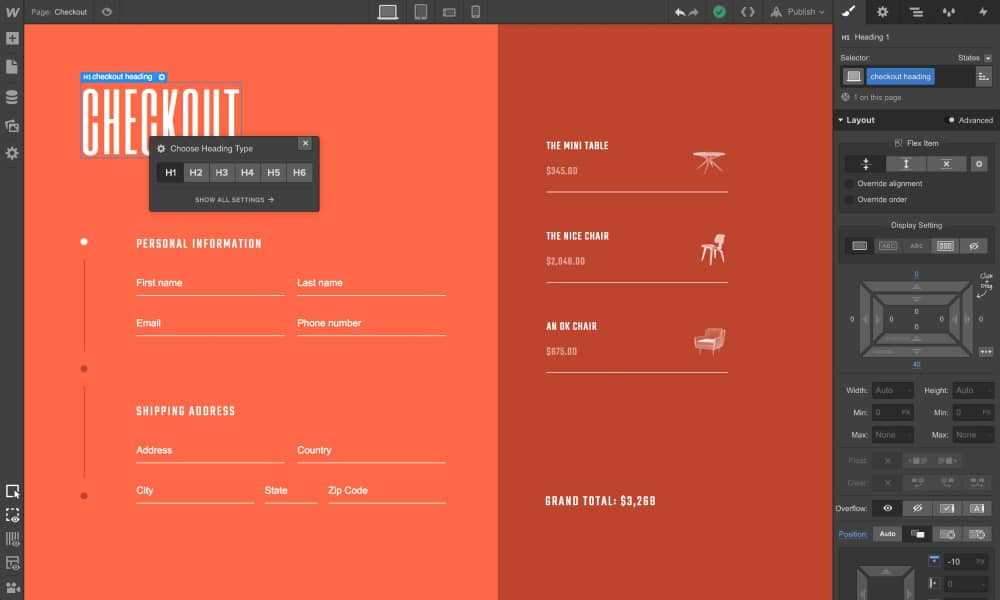Switch to the Navigator tab
The height and width of the screenshot is (600, 1000).
pos(915,12)
